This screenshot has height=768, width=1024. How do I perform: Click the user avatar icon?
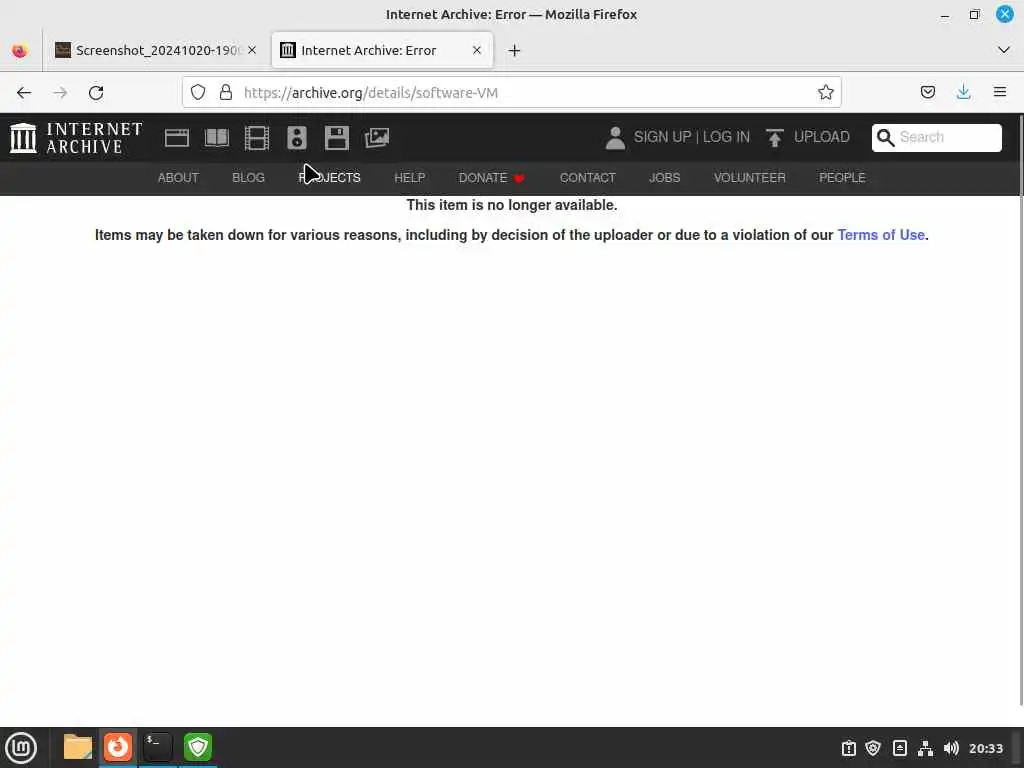click(x=615, y=138)
